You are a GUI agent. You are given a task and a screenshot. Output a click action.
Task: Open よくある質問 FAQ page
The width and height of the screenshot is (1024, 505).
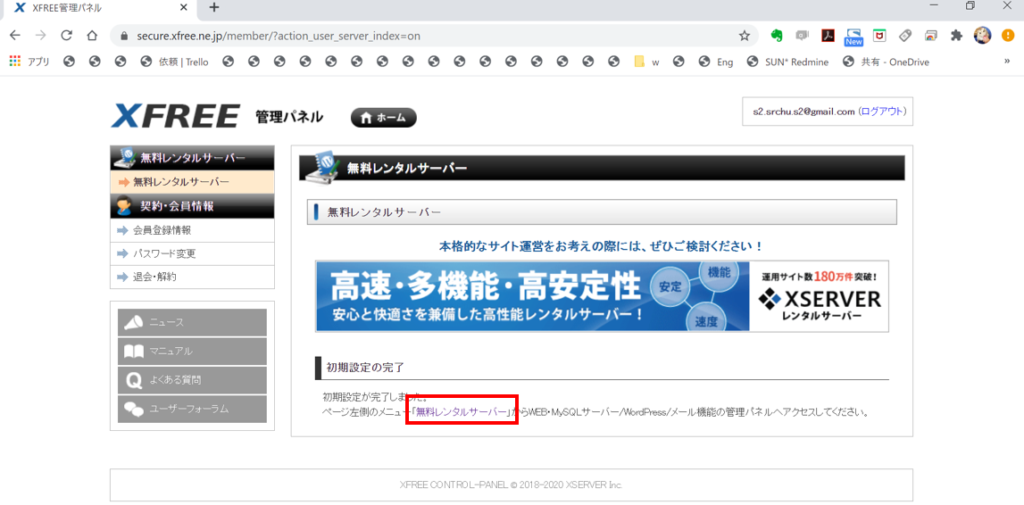[x=190, y=380]
